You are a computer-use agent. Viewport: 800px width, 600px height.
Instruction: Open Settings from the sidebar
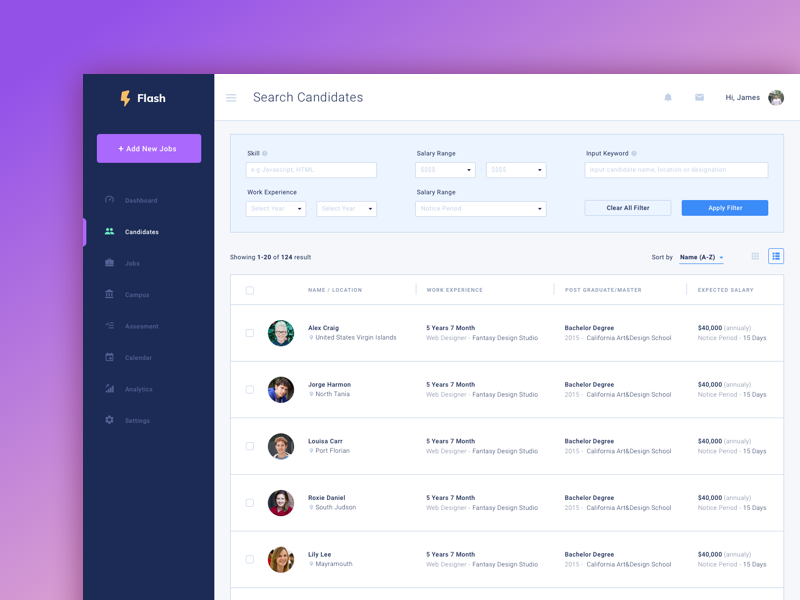point(137,420)
